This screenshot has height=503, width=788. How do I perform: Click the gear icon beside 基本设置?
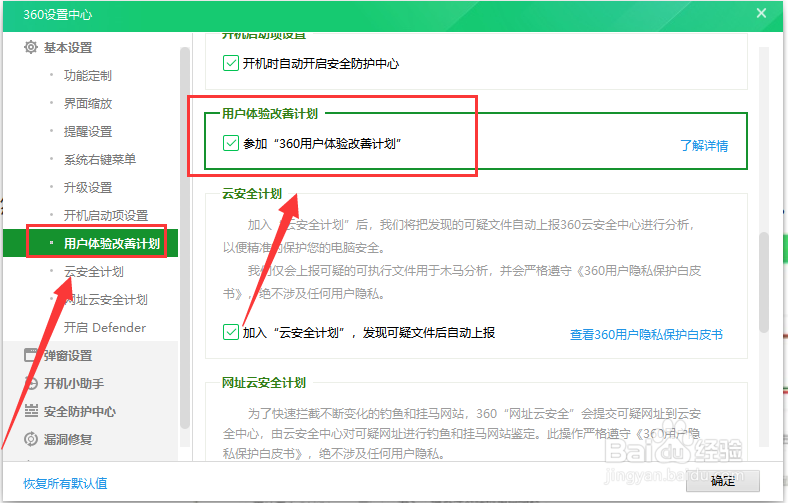[31, 47]
